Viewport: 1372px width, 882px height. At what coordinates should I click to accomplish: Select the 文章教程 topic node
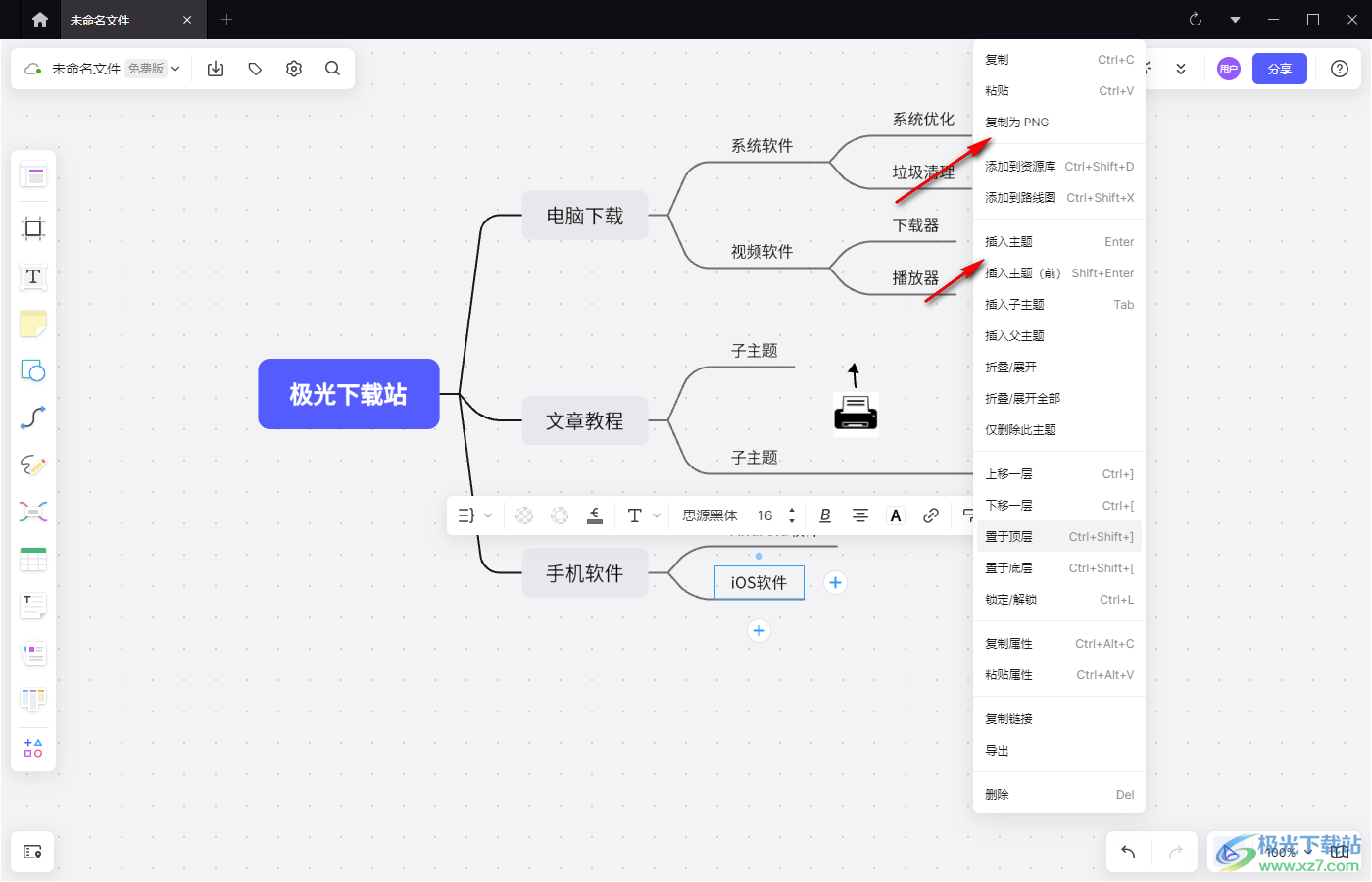pyautogui.click(x=585, y=420)
